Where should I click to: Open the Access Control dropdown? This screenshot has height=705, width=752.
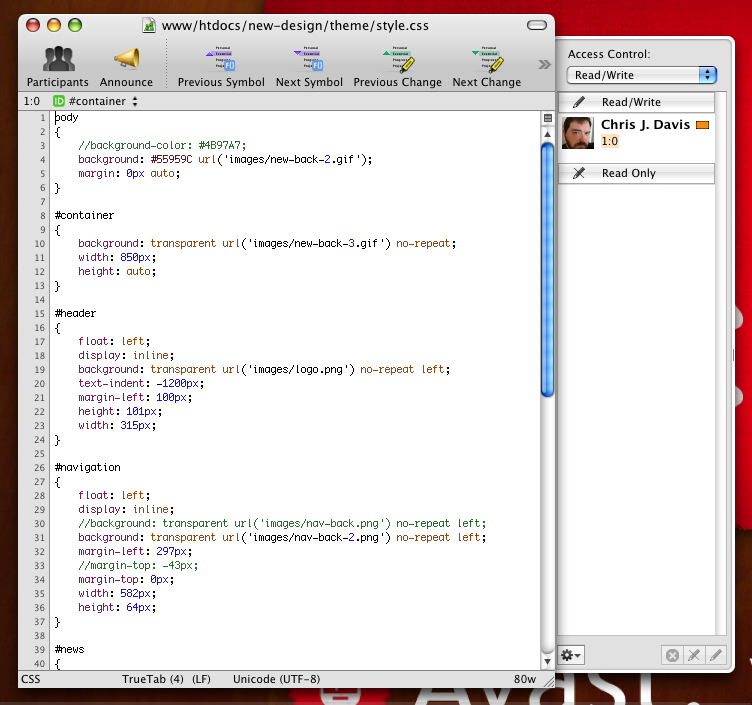pos(642,75)
